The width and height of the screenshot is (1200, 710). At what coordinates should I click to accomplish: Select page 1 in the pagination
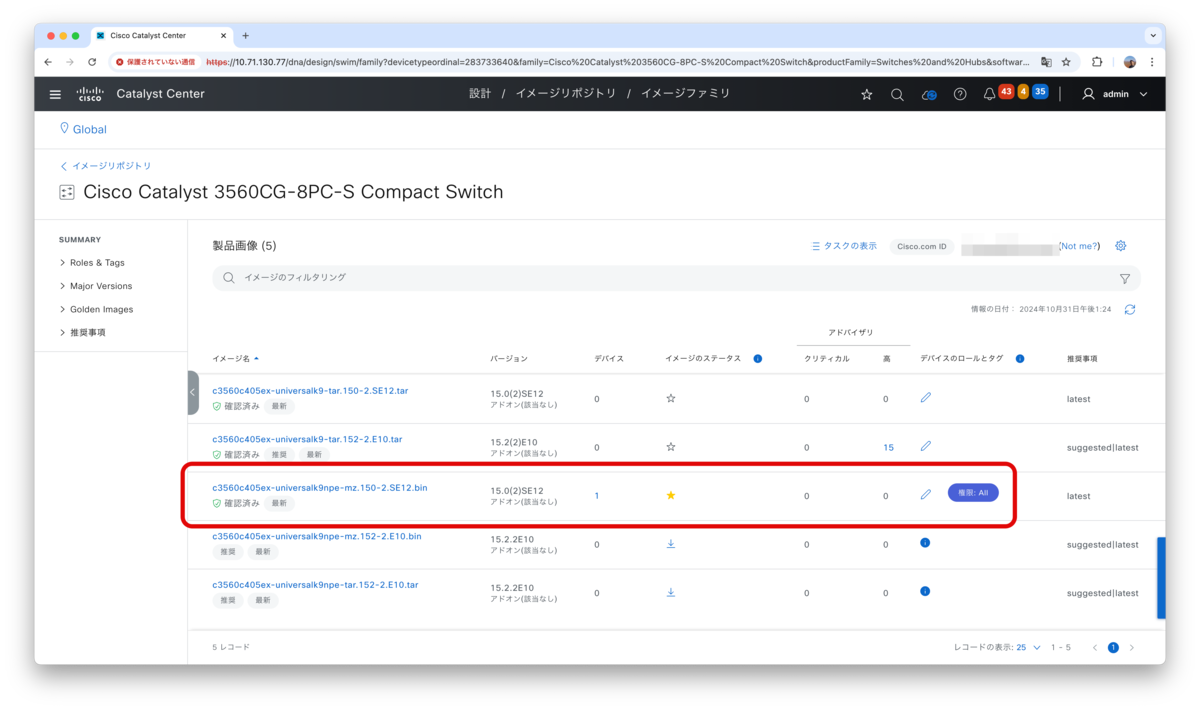tap(1113, 648)
